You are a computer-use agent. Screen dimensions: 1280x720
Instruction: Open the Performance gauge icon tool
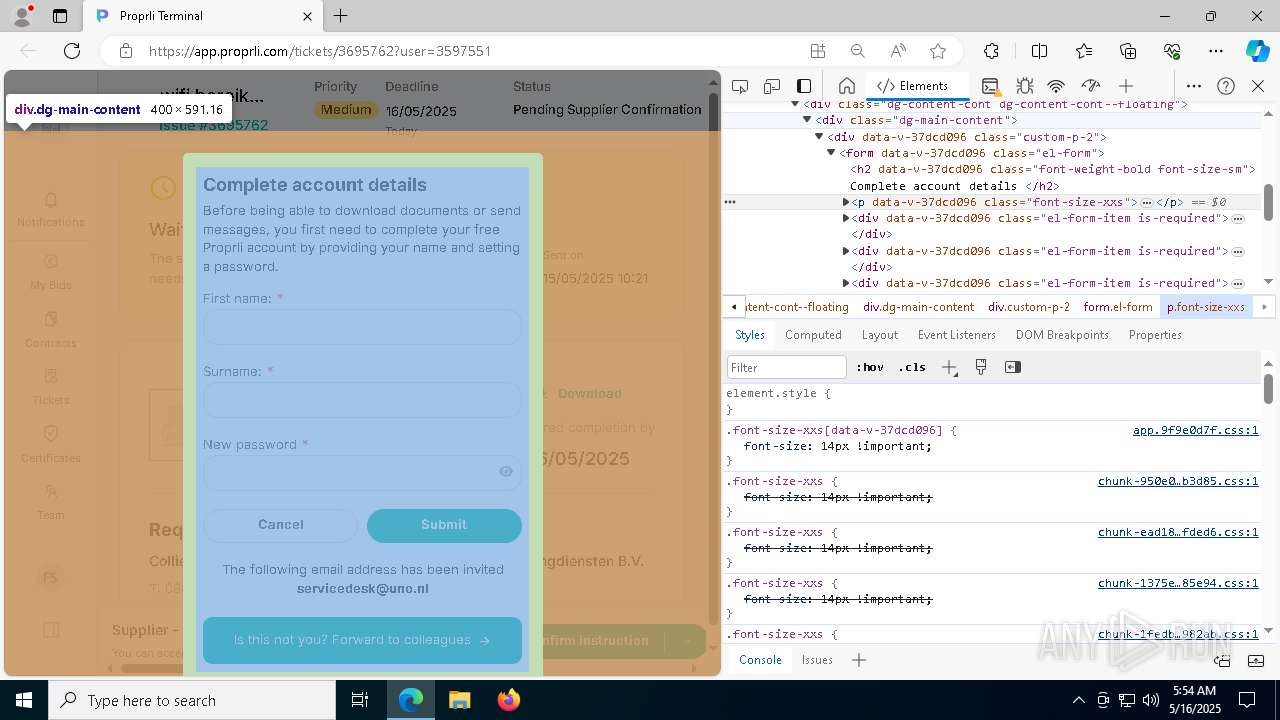(x=1091, y=86)
